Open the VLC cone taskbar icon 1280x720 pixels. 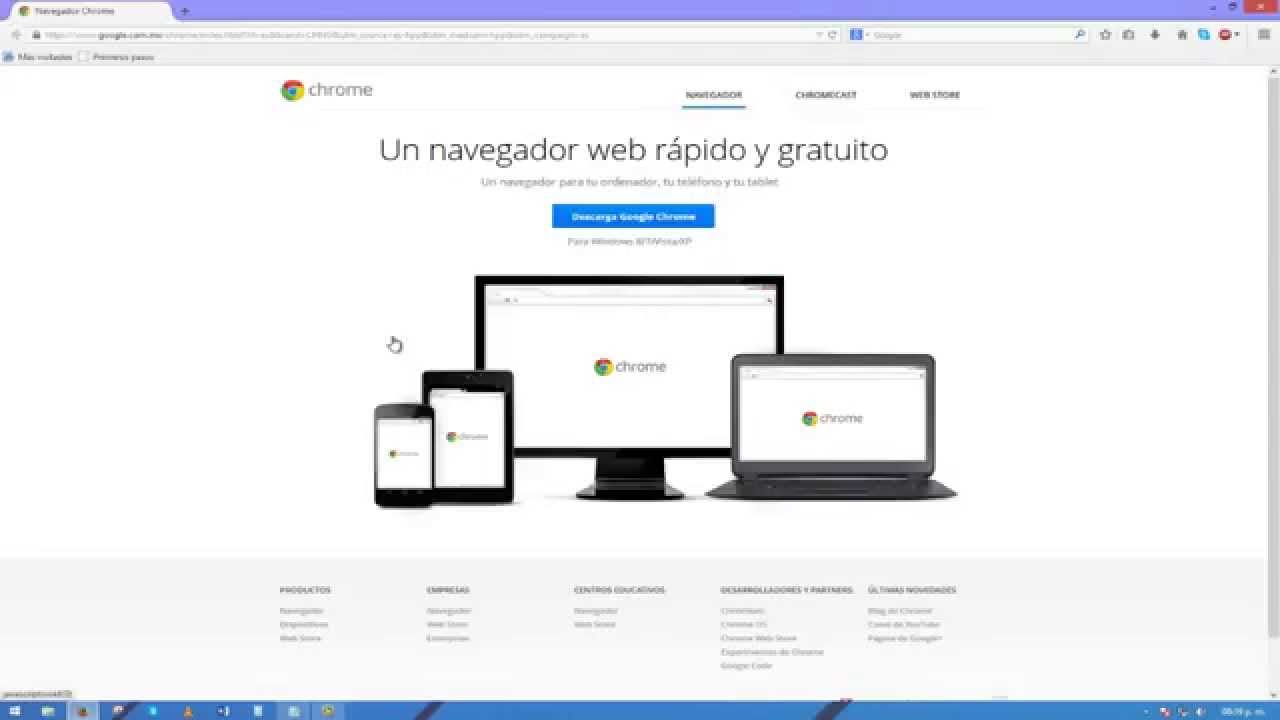187,711
